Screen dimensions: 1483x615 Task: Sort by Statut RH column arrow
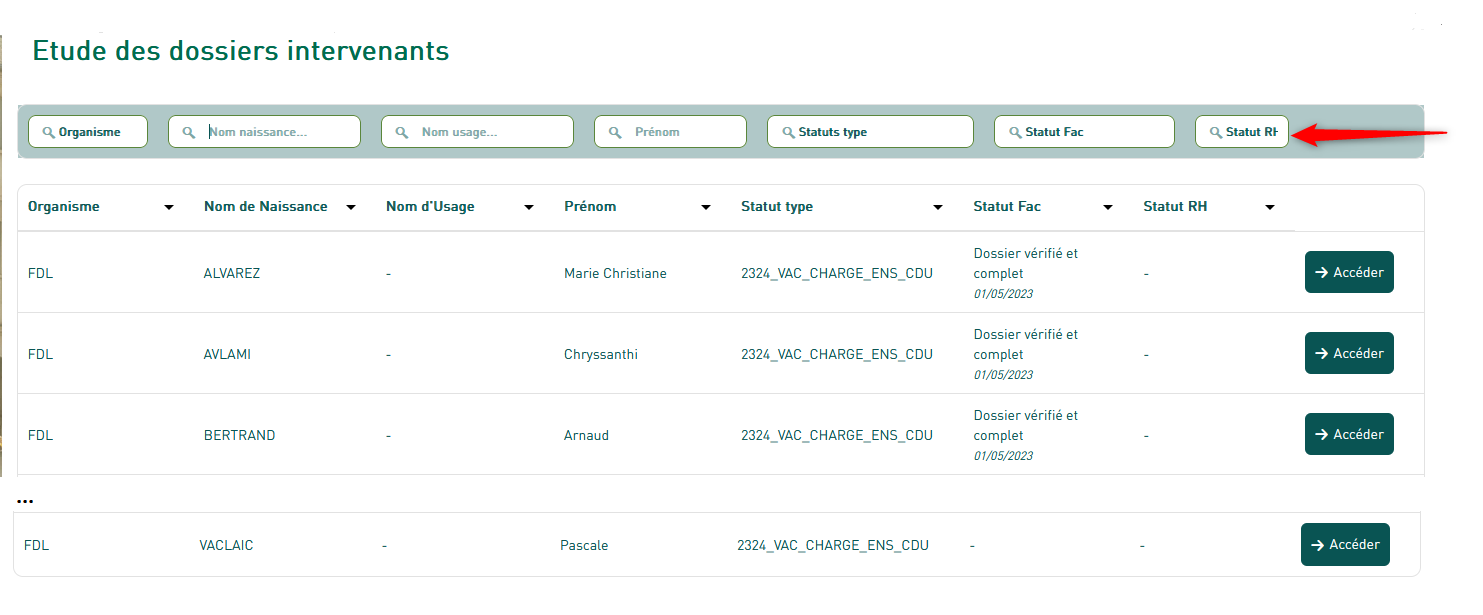pyautogui.click(x=1270, y=208)
